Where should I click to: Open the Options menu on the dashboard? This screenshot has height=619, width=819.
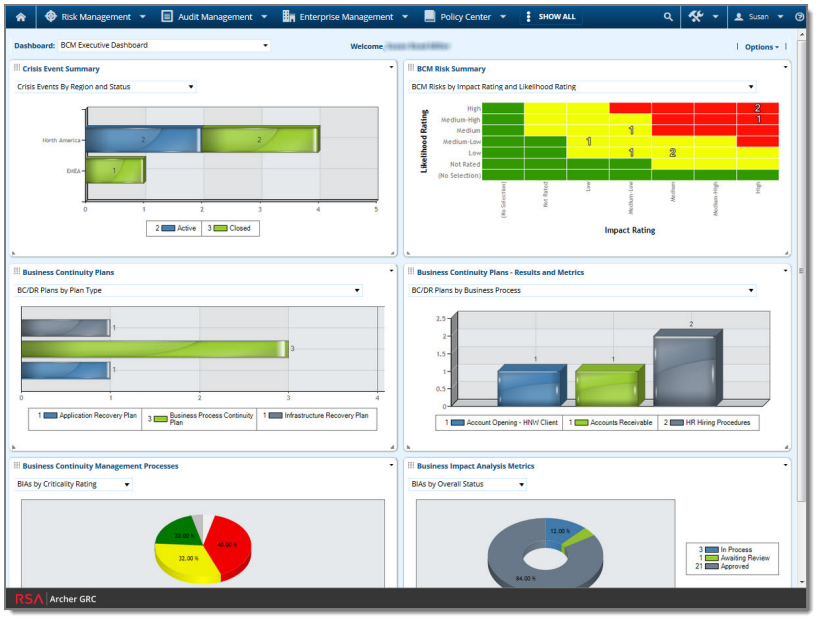click(x=758, y=46)
